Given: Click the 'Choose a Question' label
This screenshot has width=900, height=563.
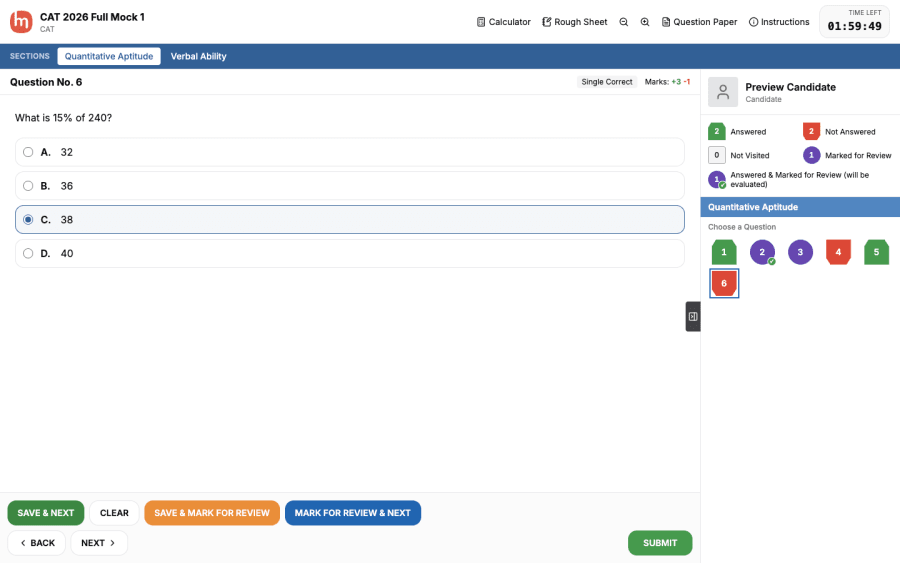Looking at the screenshot, I should click(x=742, y=227).
